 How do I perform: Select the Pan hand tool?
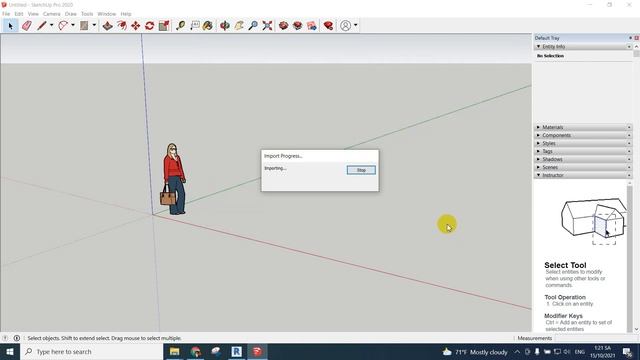coord(239,26)
